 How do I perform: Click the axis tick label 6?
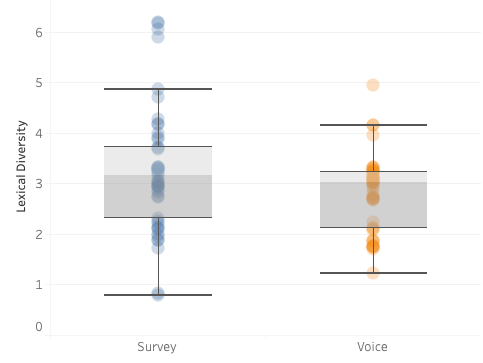pos(39,33)
